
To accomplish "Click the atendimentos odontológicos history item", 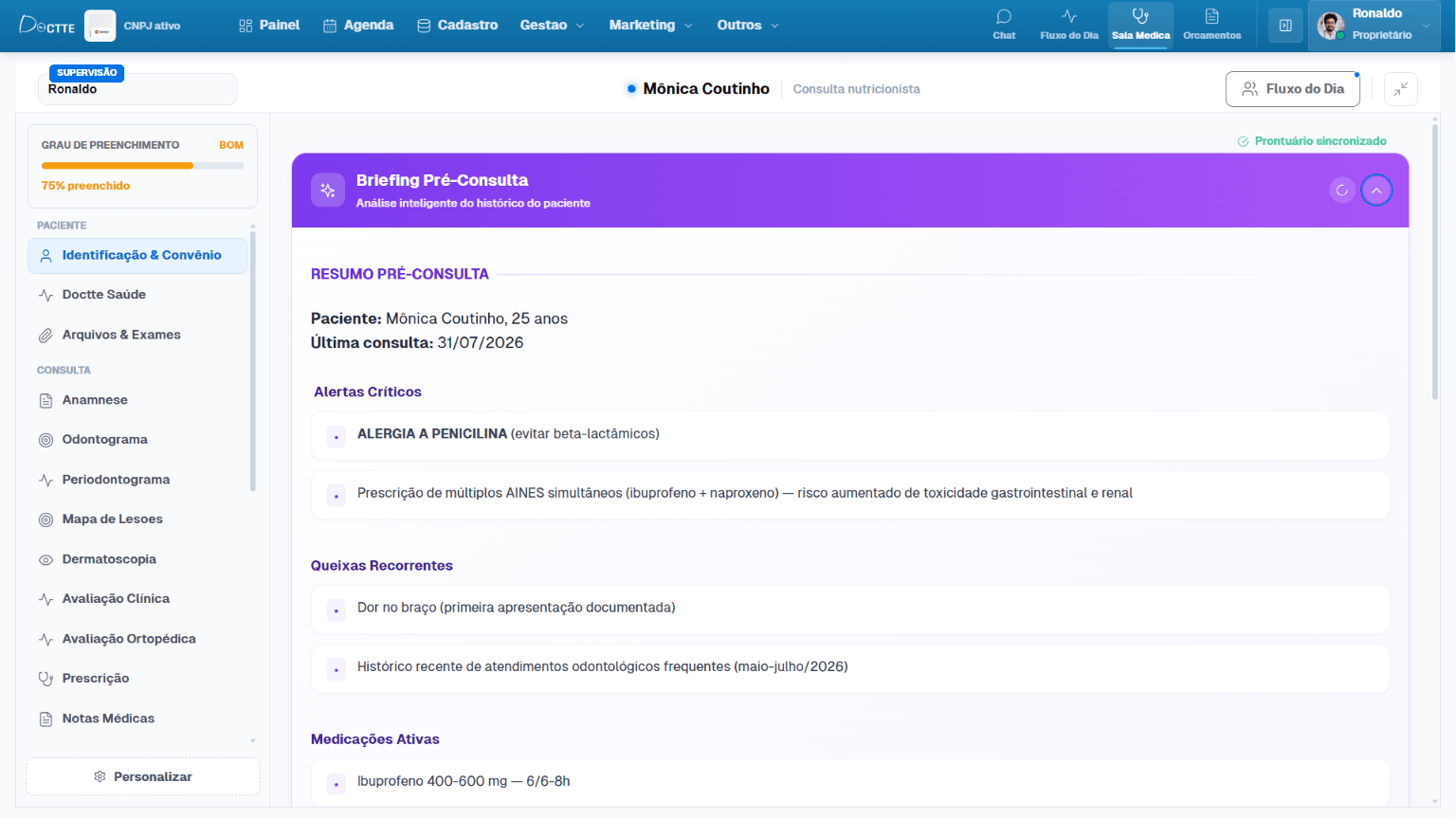I will click(x=850, y=667).
